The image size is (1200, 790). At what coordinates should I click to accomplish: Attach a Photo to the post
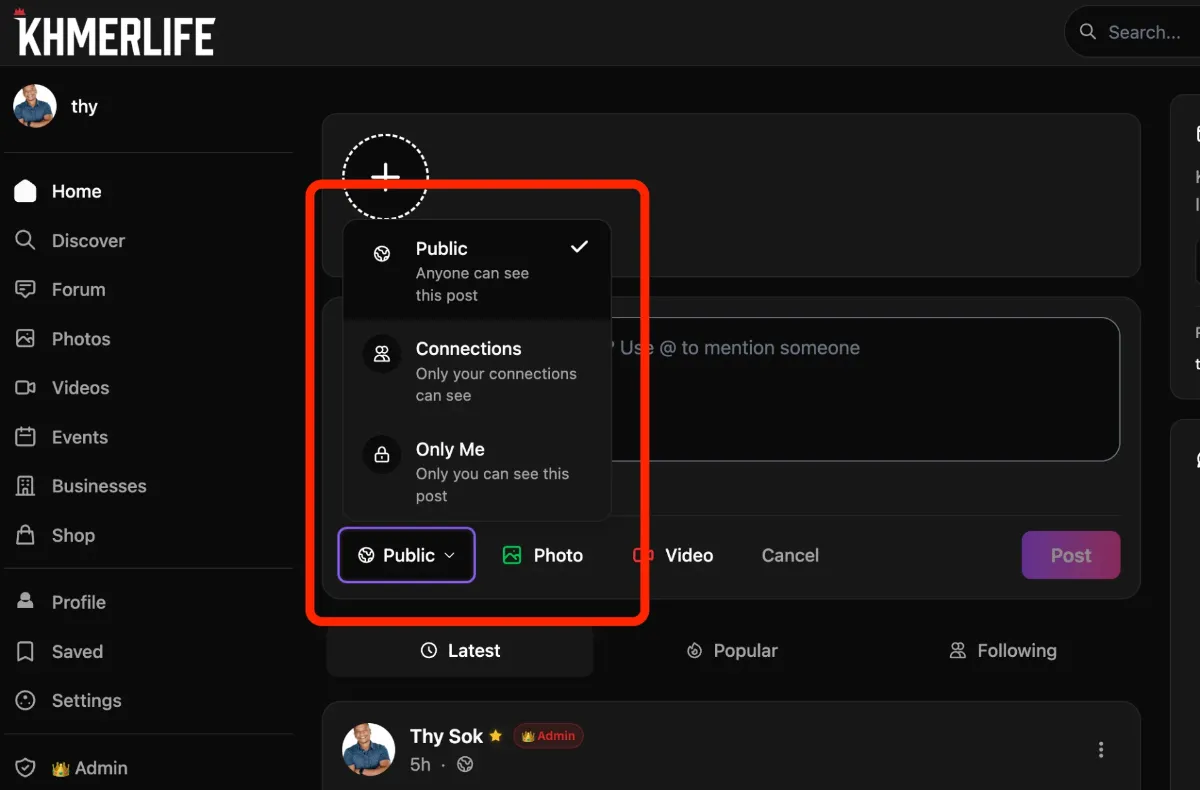pyautogui.click(x=543, y=555)
